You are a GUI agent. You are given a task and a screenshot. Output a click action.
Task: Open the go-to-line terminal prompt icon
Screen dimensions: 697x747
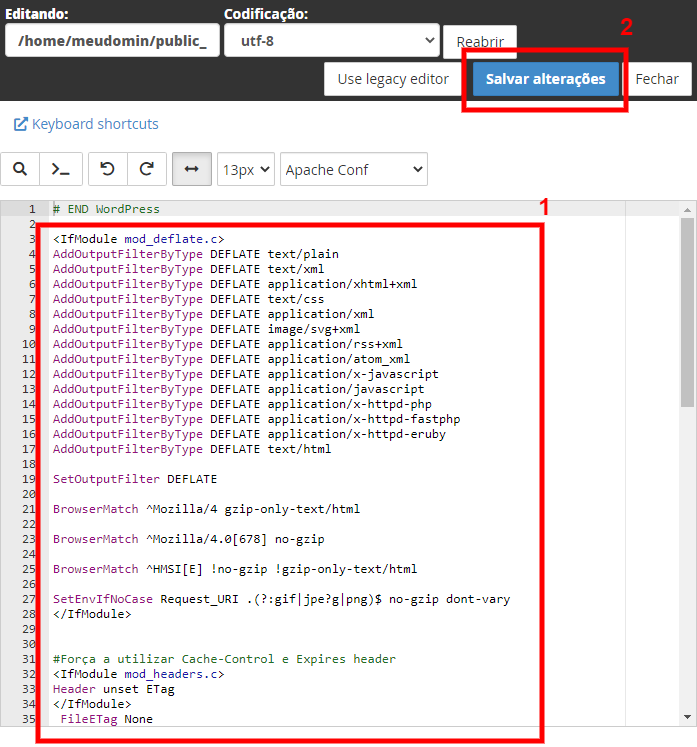click(61, 169)
